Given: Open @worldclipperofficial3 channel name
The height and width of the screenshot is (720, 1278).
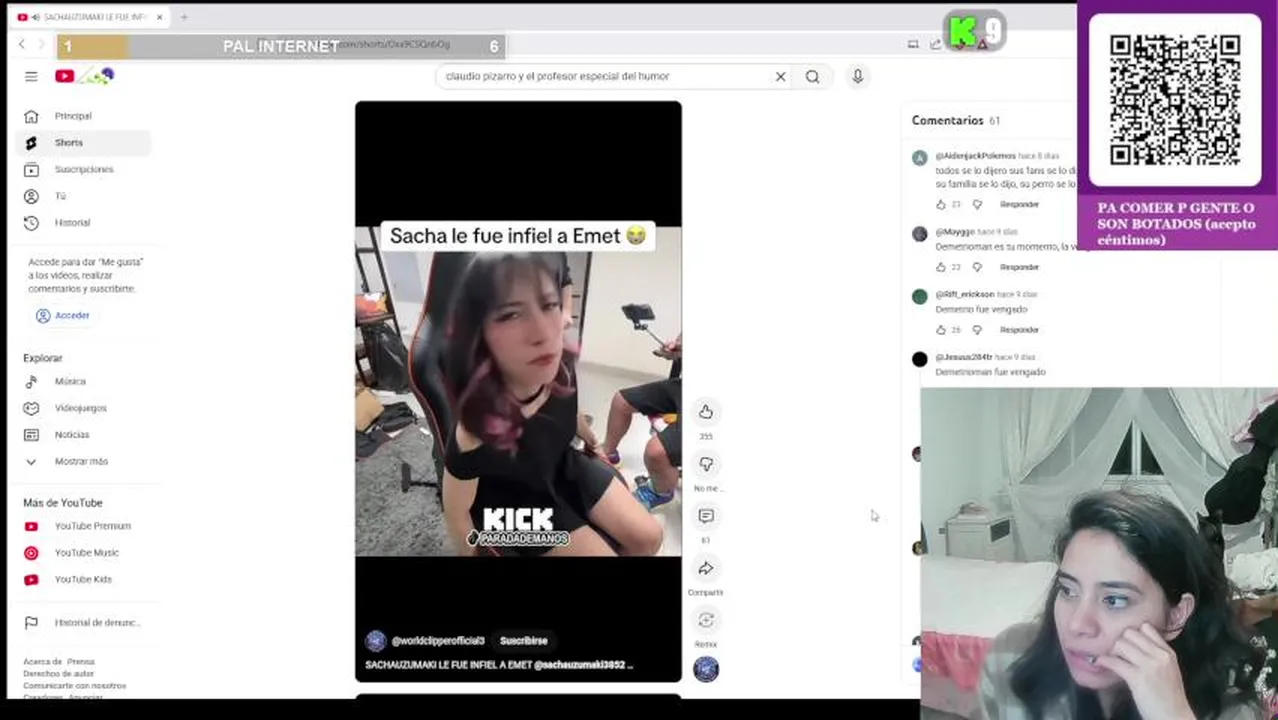Looking at the screenshot, I should tap(438, 641).
